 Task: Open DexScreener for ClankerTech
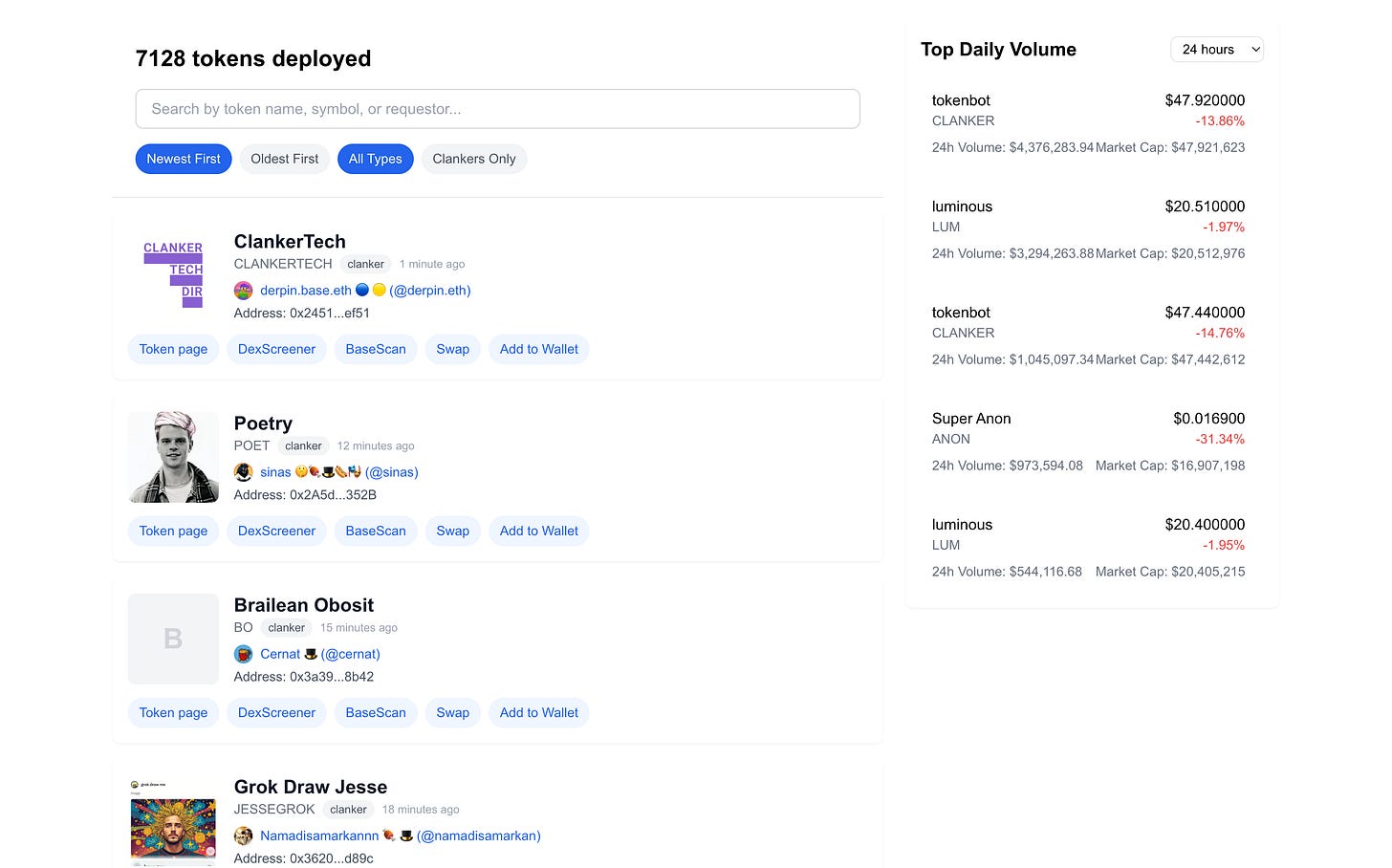pos(276,349)
